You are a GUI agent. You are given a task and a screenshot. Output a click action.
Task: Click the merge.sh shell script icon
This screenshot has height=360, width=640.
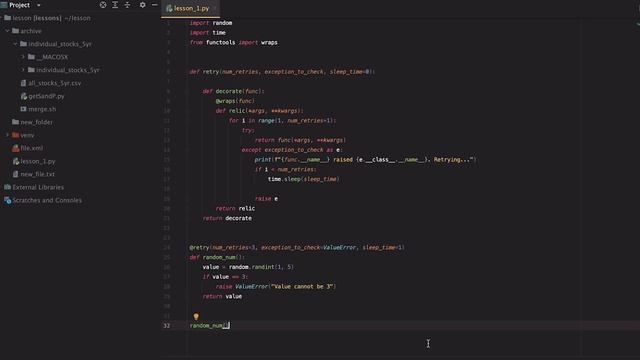click(23, 109)
